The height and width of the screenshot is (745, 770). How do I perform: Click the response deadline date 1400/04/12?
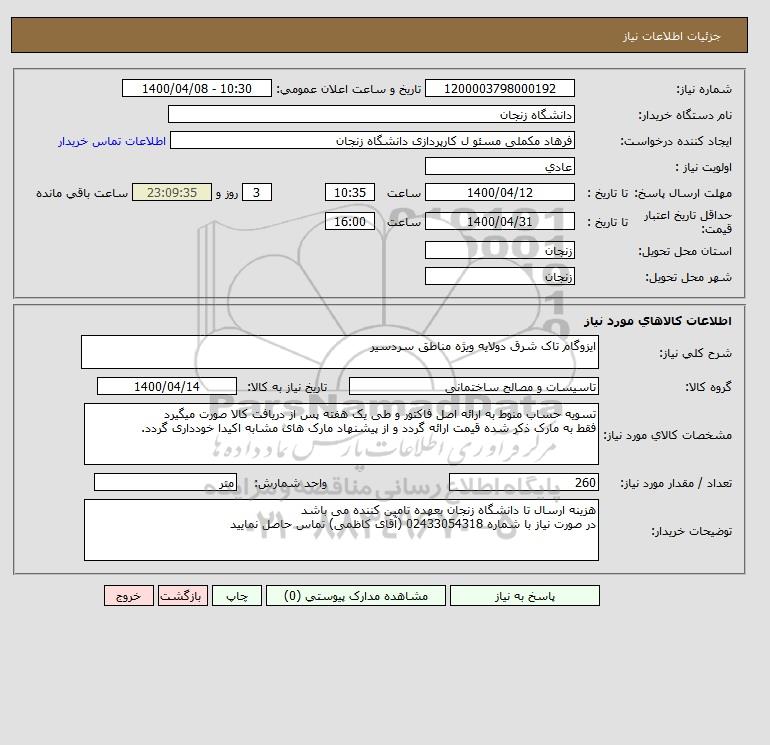click(499, 193)
